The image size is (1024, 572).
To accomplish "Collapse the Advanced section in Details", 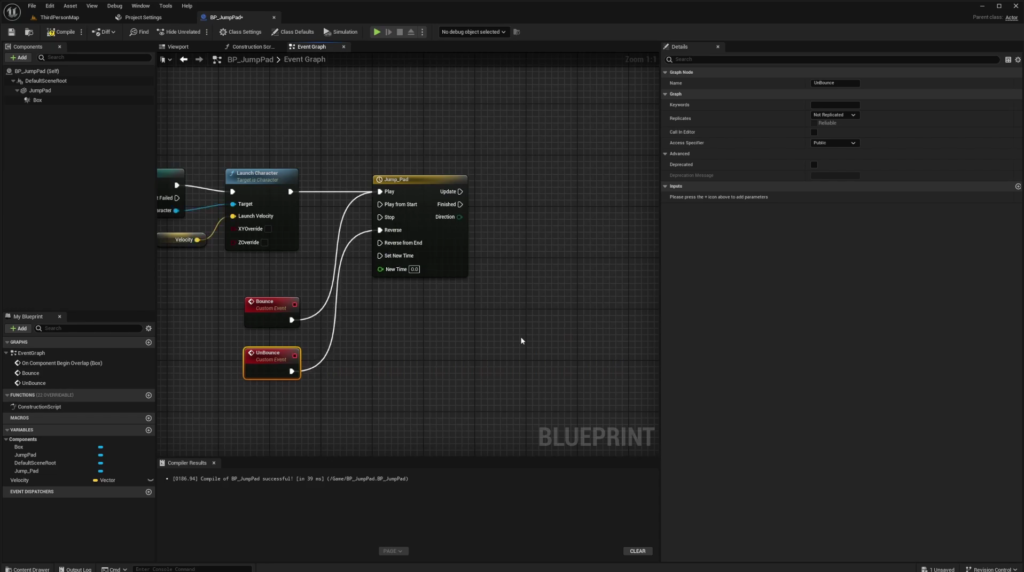I will click(x=665, y=154).
